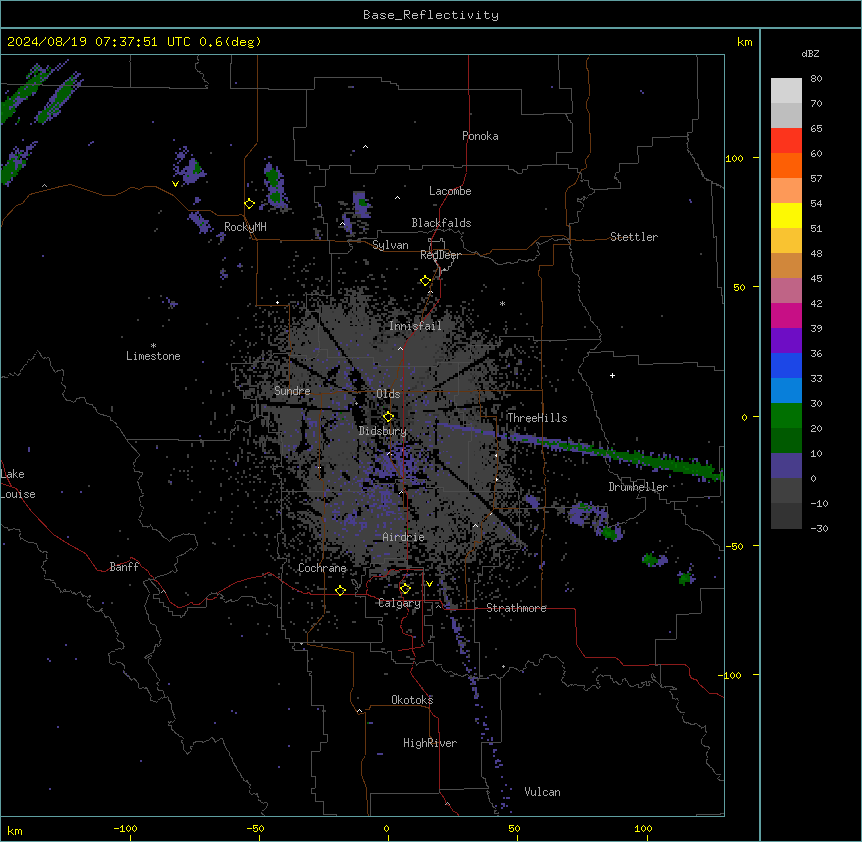862x842 pixels.
Task: Click the Sundre label
Action: click(292, 391)
